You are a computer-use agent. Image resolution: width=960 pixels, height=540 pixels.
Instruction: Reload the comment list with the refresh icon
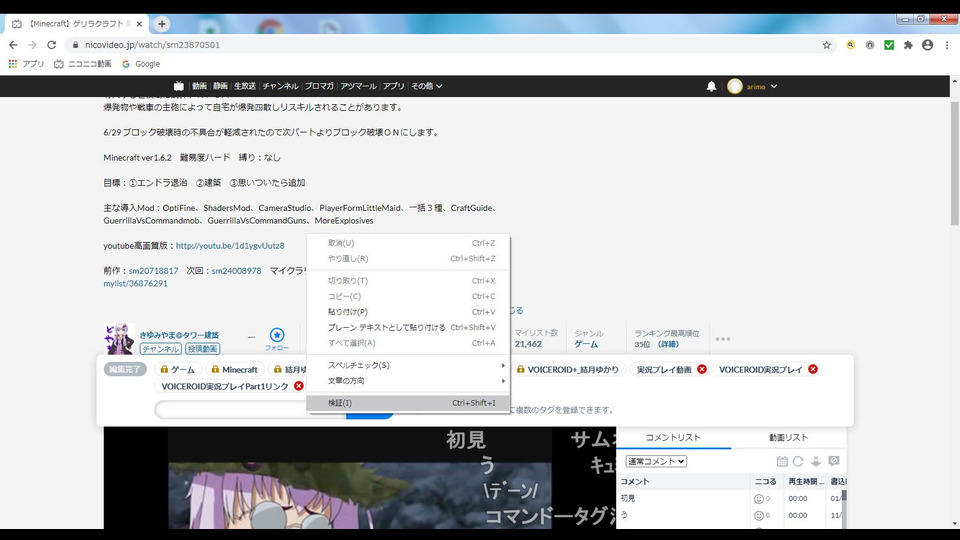coord(798,461)
